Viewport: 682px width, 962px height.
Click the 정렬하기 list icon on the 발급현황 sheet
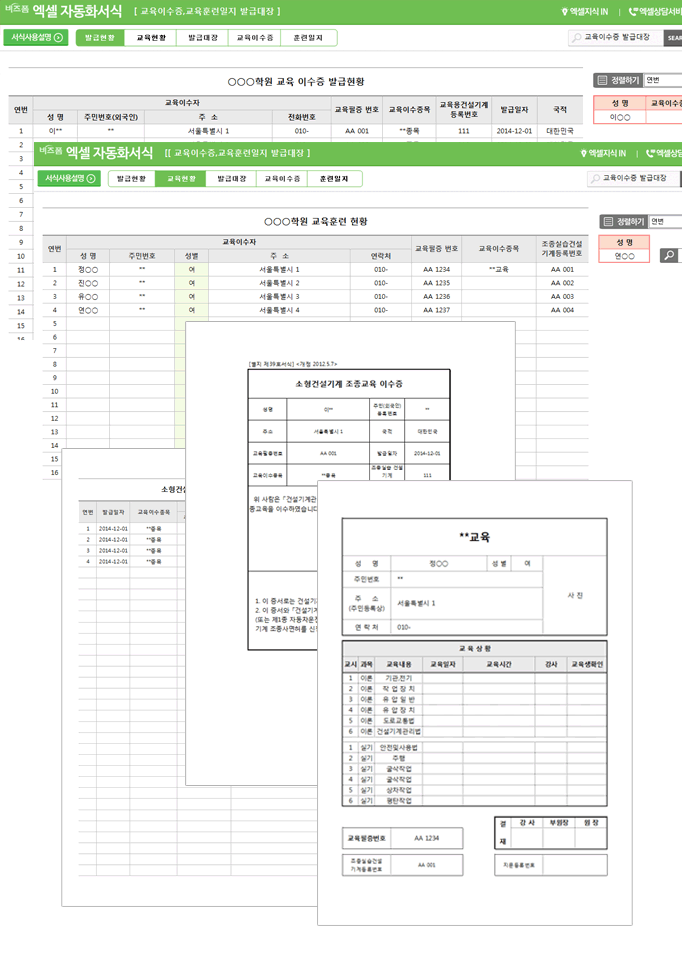pos(602,80)
